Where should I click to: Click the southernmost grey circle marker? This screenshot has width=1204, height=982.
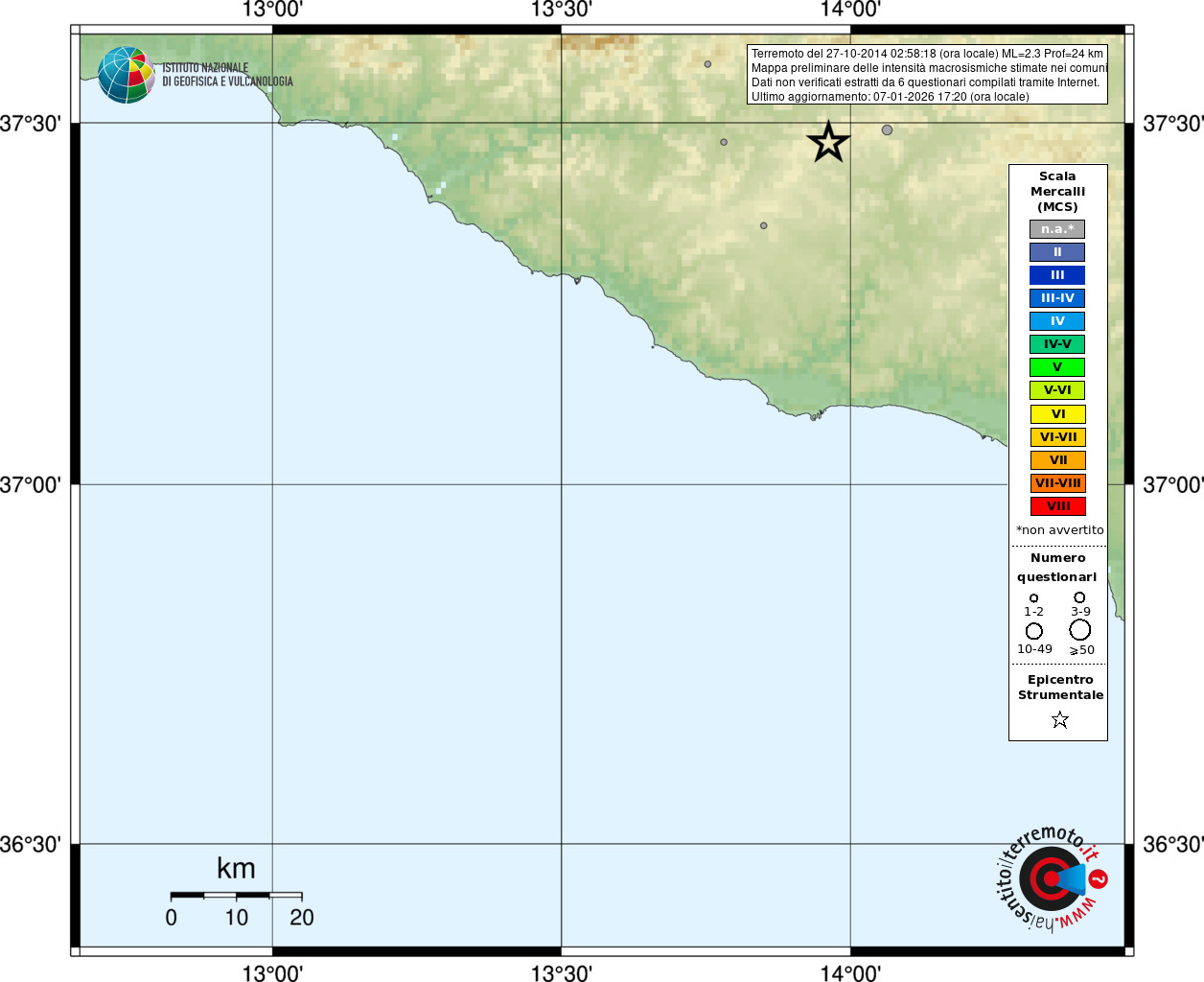coord(763,225)
